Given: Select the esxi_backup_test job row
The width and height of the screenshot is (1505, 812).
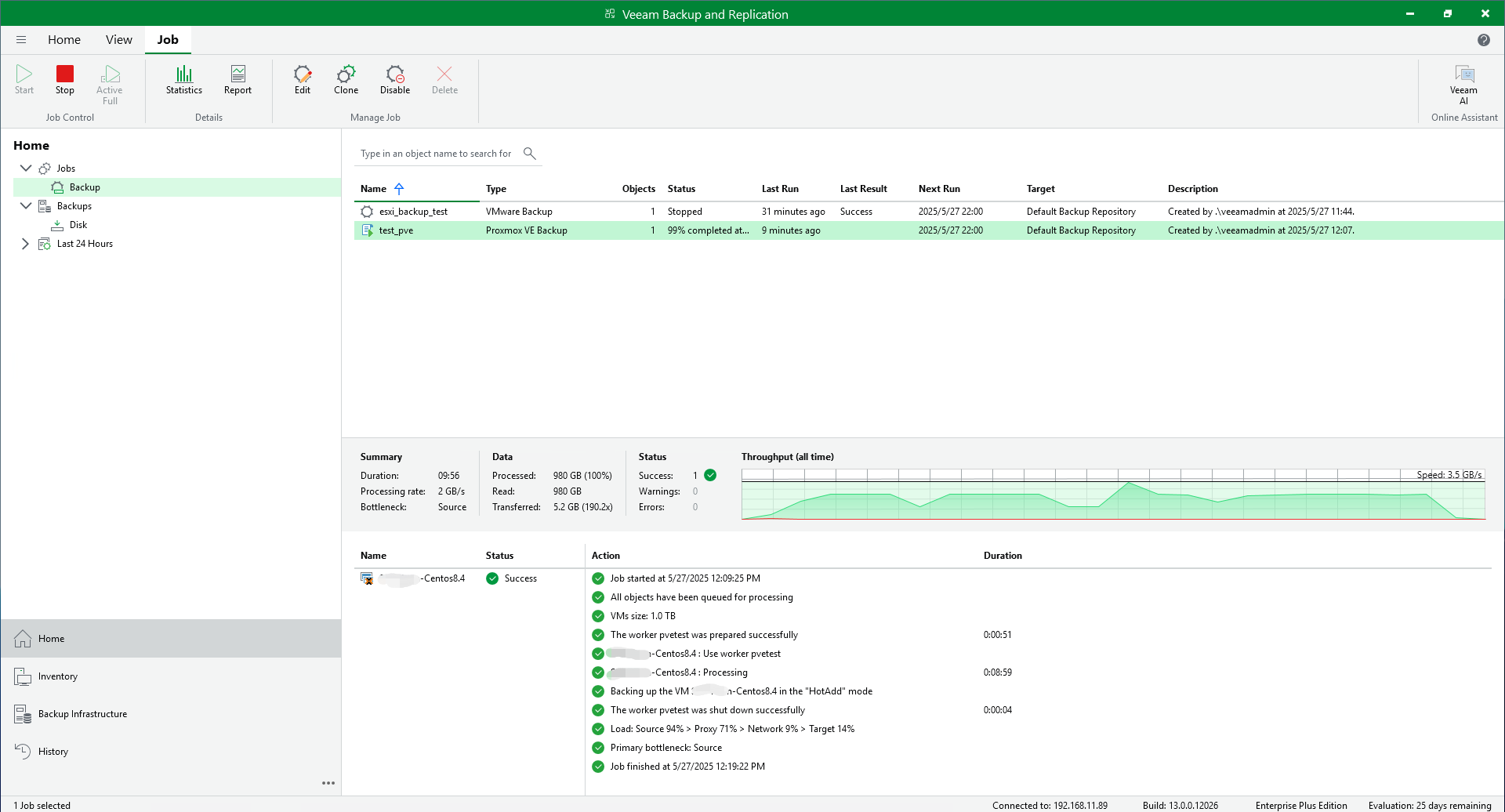Looking at the screenshot, I should tap(929, 212).
